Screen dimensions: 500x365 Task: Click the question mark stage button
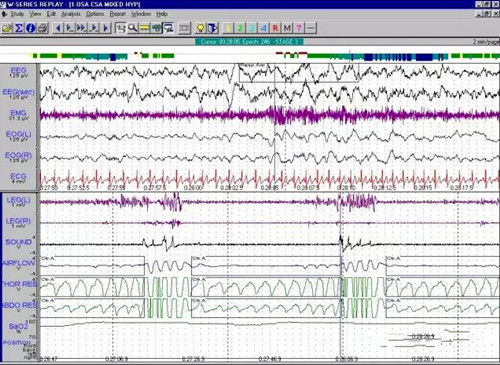(x=299, y=28)
